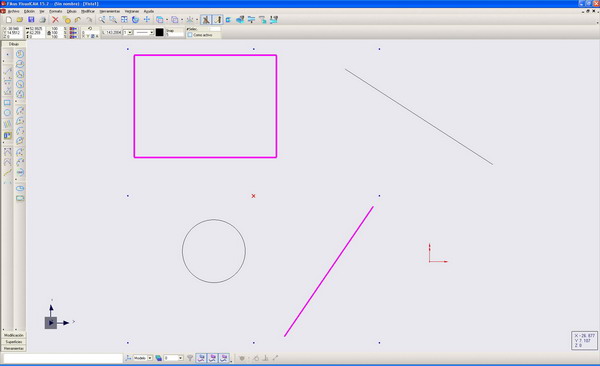Select the rectangle drawing tool
This screenshot has width=600, height=366.
pos(7,103)
